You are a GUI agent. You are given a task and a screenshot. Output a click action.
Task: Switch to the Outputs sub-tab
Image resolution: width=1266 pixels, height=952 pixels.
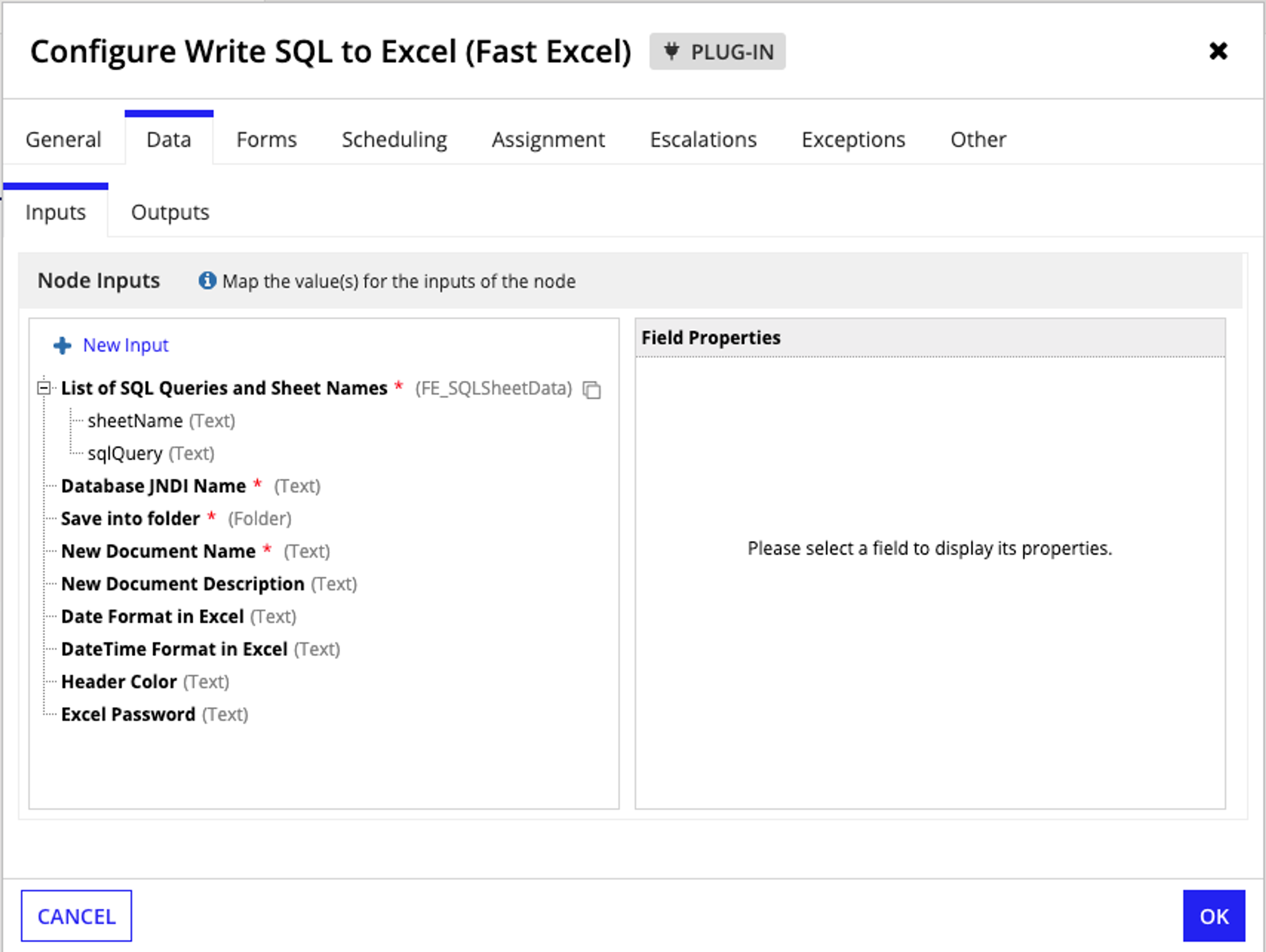(170, 212)
